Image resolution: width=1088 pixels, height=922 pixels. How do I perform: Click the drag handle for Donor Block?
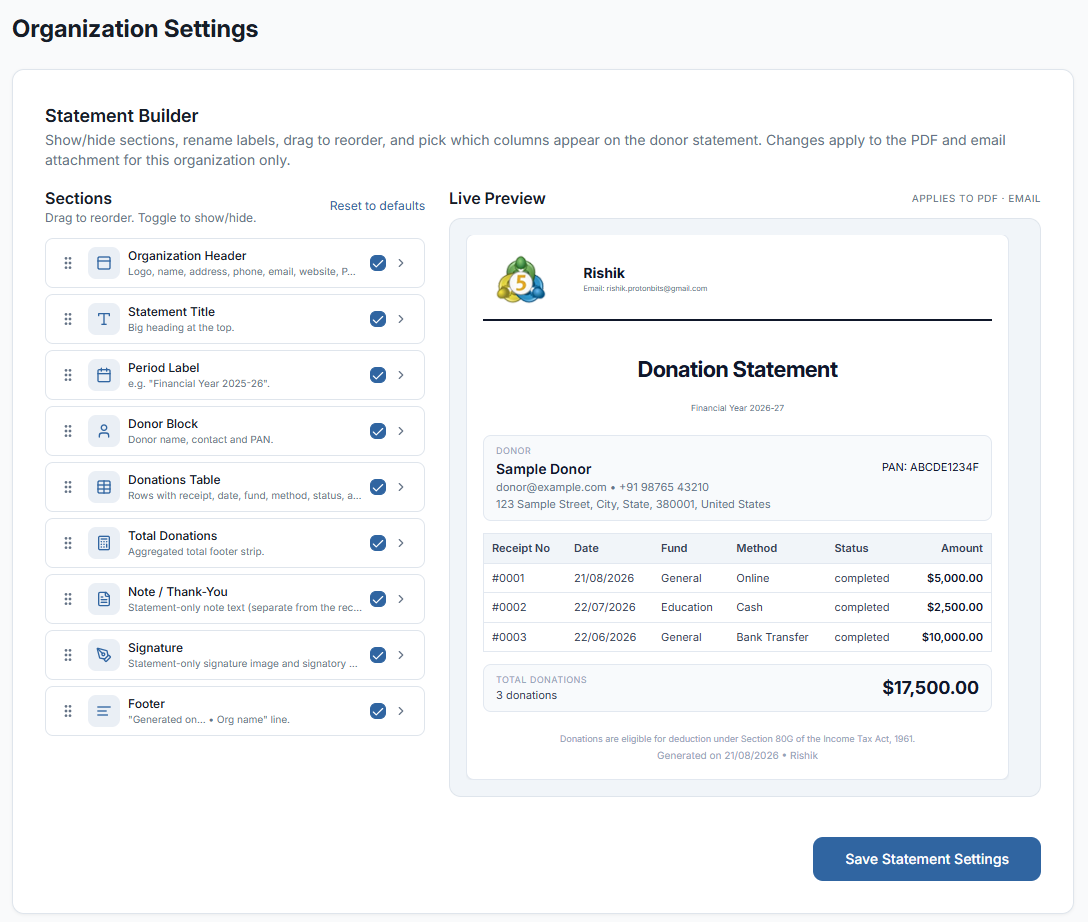68,431
